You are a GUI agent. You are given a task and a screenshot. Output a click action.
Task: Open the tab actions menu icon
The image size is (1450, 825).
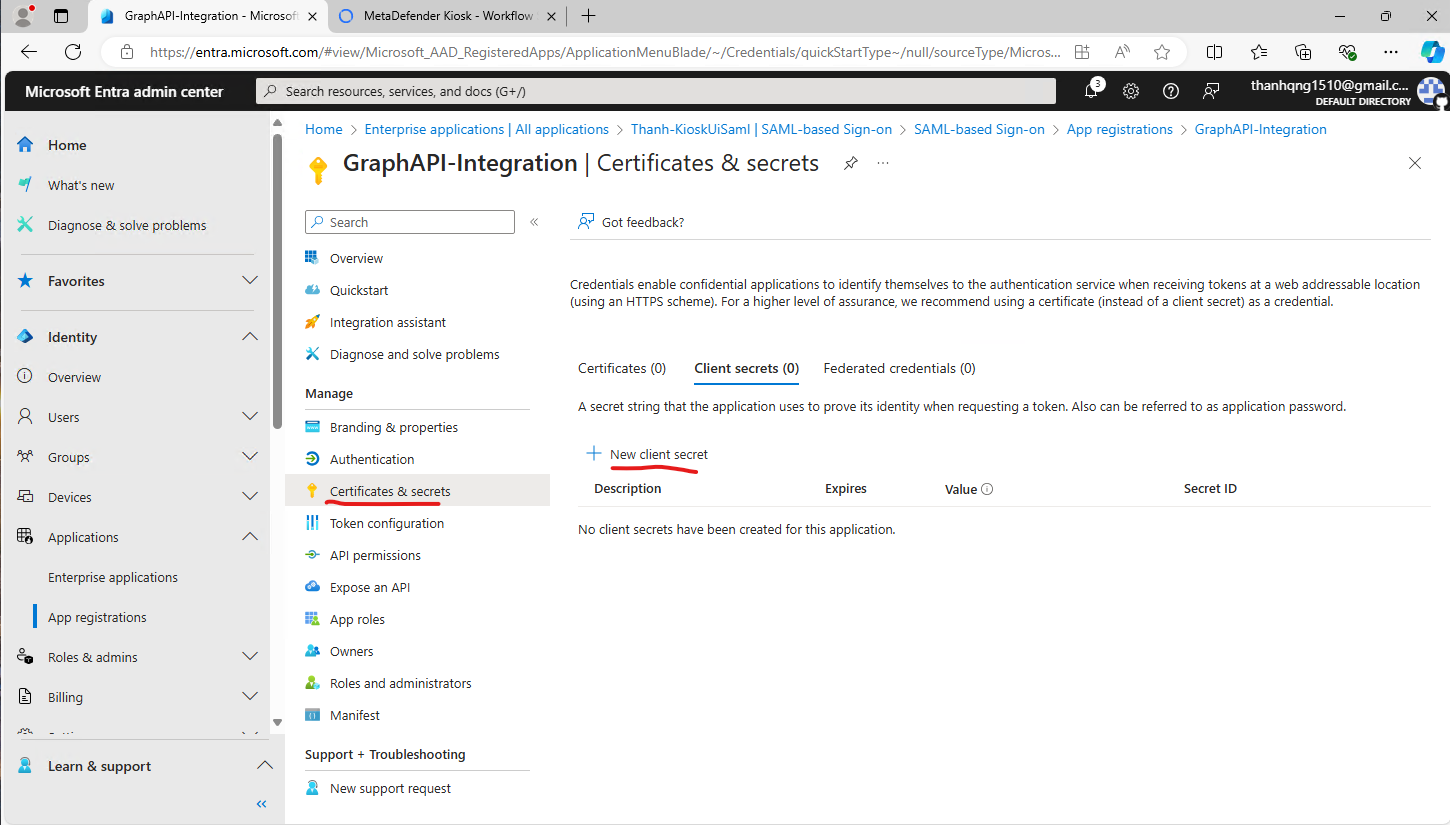point(61,16)
